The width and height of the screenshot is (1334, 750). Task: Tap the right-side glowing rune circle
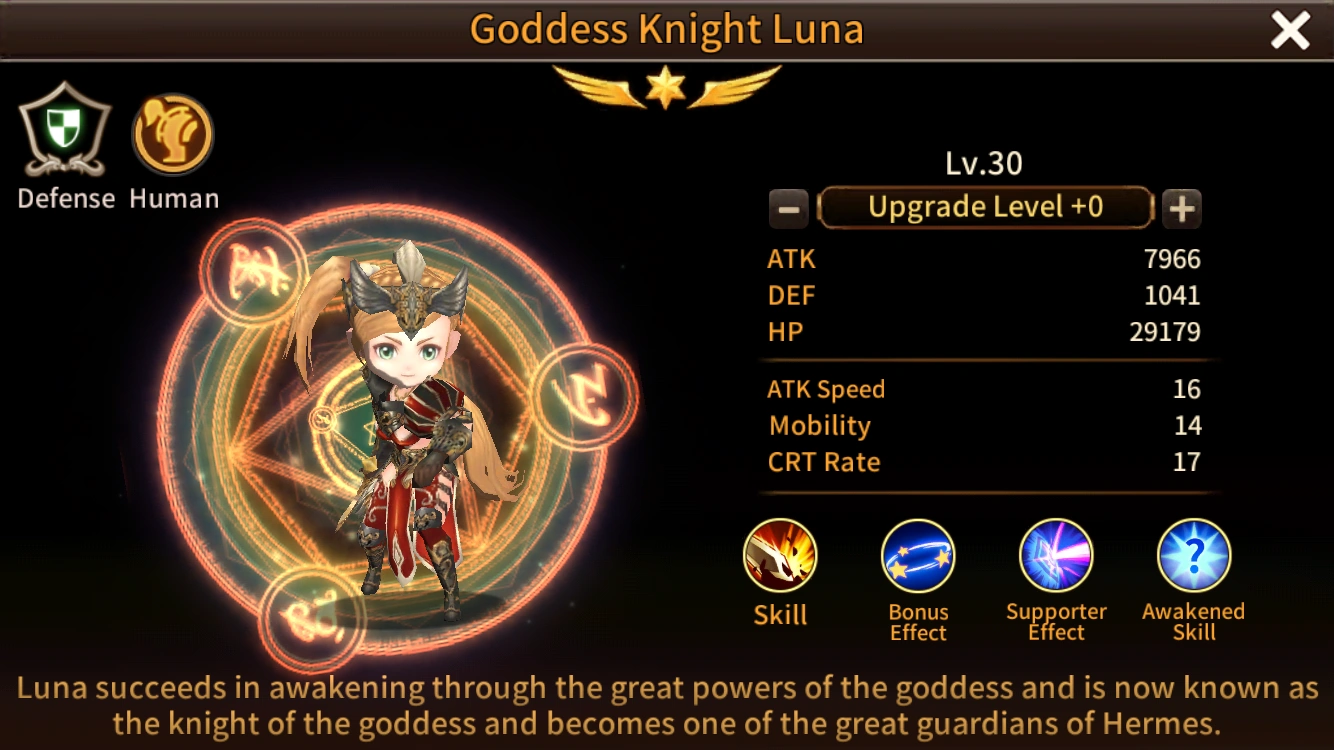pos(585,396)
